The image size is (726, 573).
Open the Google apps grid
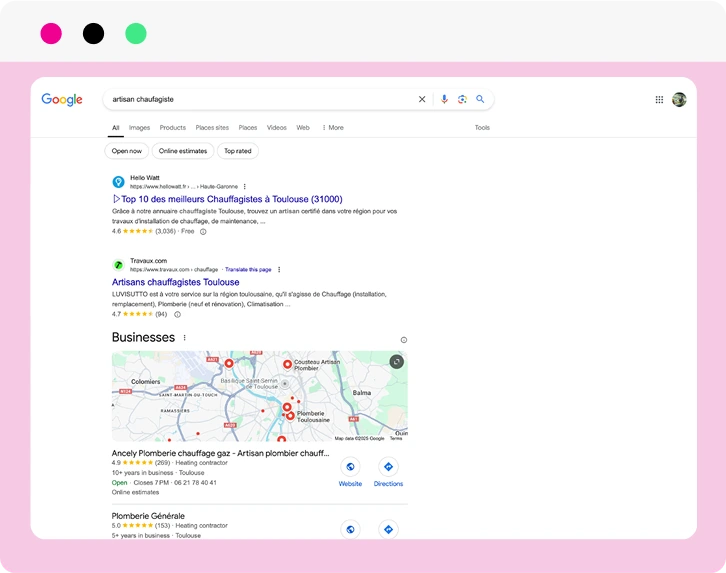click(659, 100)
